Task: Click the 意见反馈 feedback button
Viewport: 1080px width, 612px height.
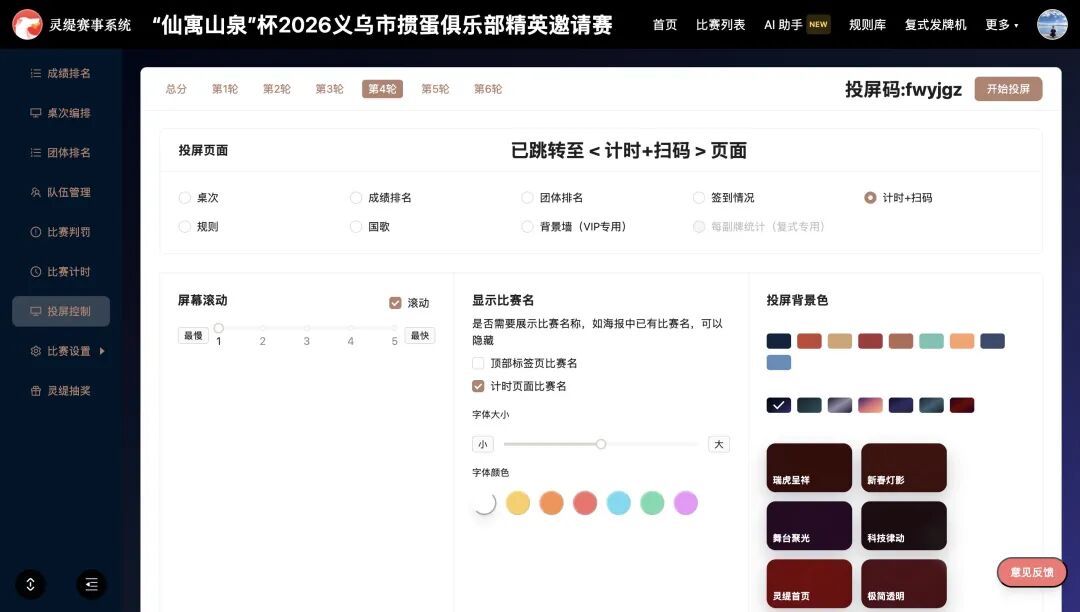Action: [1032, 572]
